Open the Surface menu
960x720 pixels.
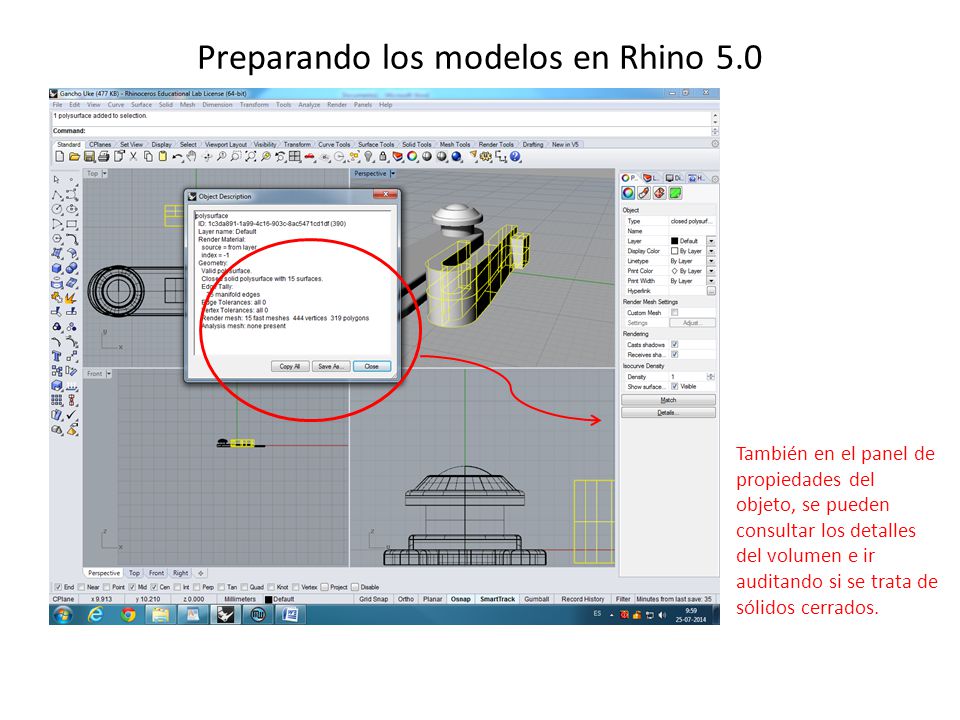click(141, 105)
